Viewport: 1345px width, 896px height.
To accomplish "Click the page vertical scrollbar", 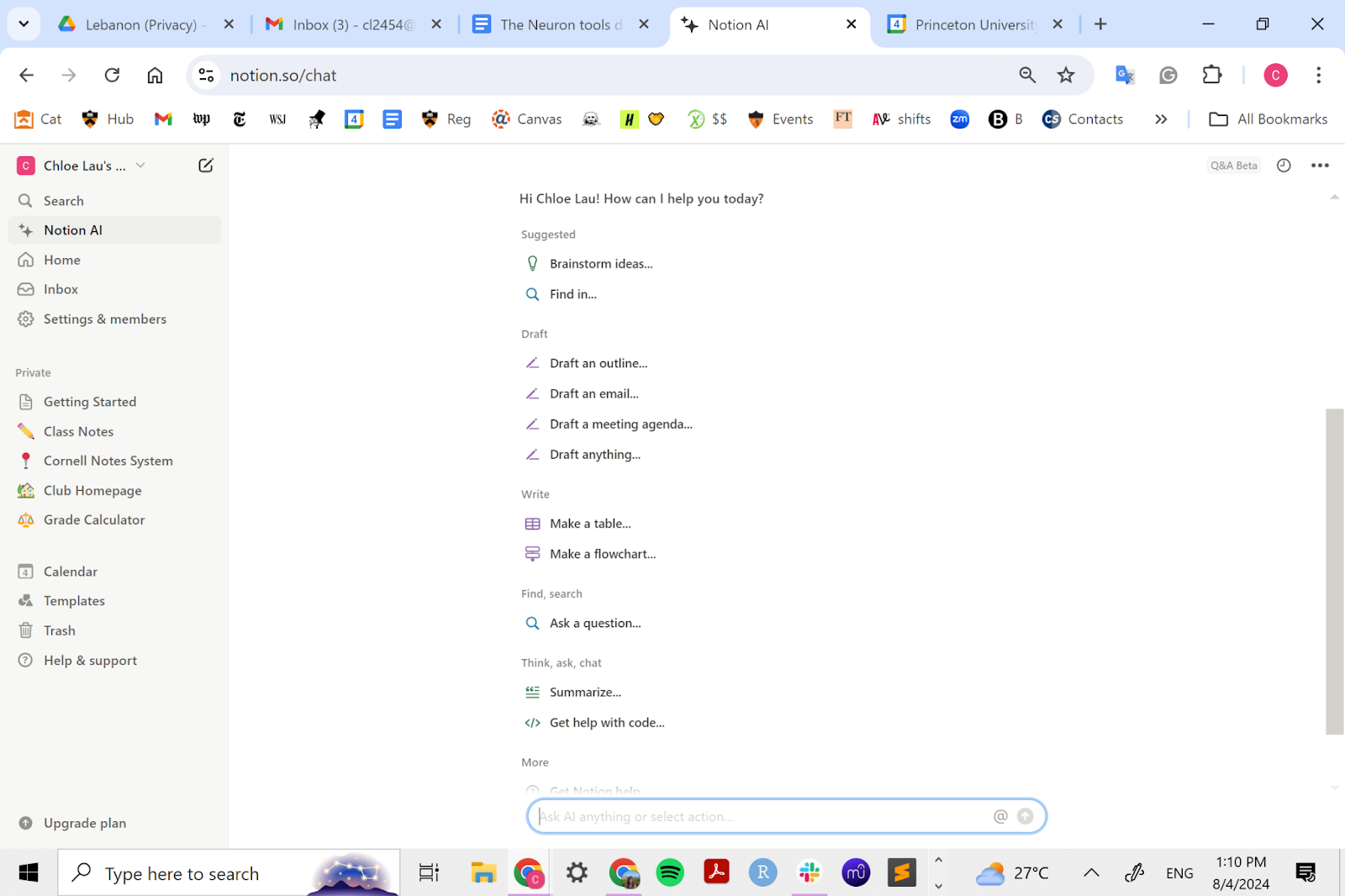I will coord(1334,572).
